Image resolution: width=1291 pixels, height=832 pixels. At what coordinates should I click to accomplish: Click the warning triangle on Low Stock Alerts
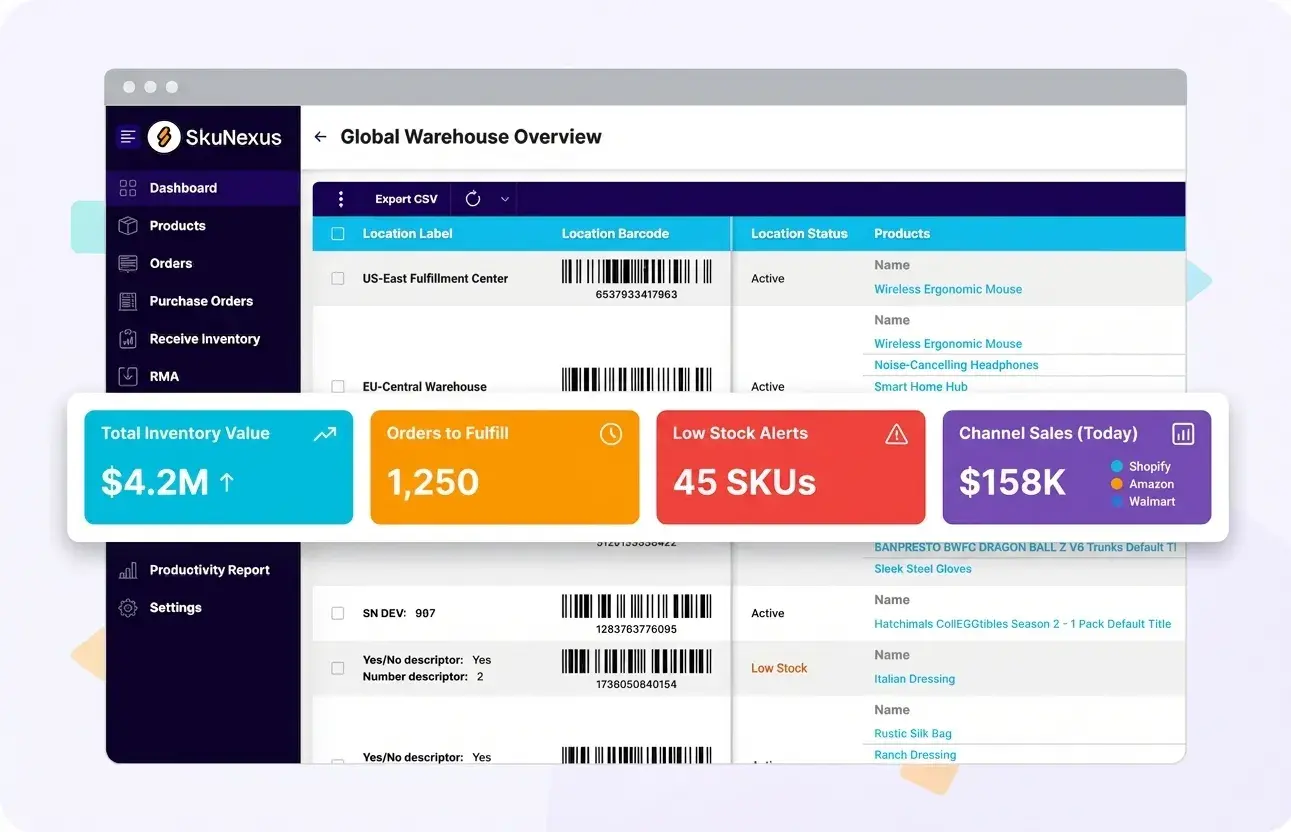(x=896, y=434)
